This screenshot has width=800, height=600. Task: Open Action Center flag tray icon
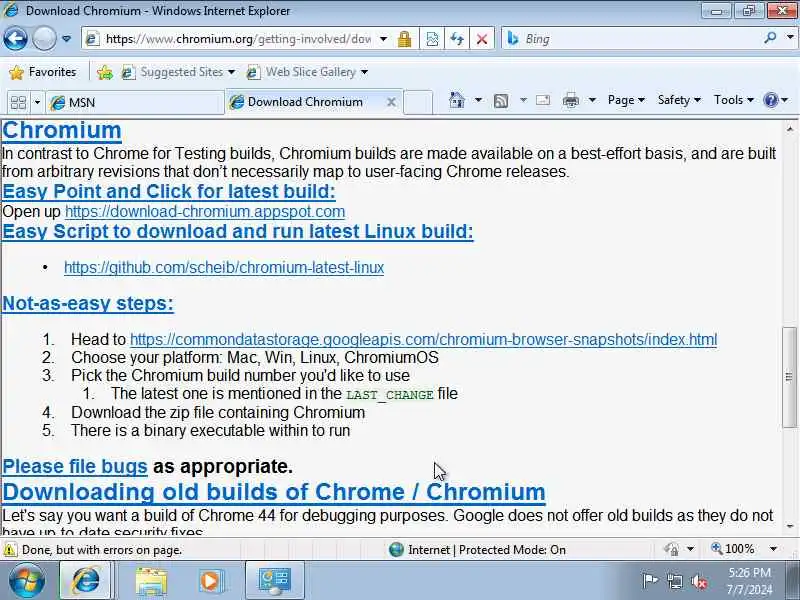(649, 581)
